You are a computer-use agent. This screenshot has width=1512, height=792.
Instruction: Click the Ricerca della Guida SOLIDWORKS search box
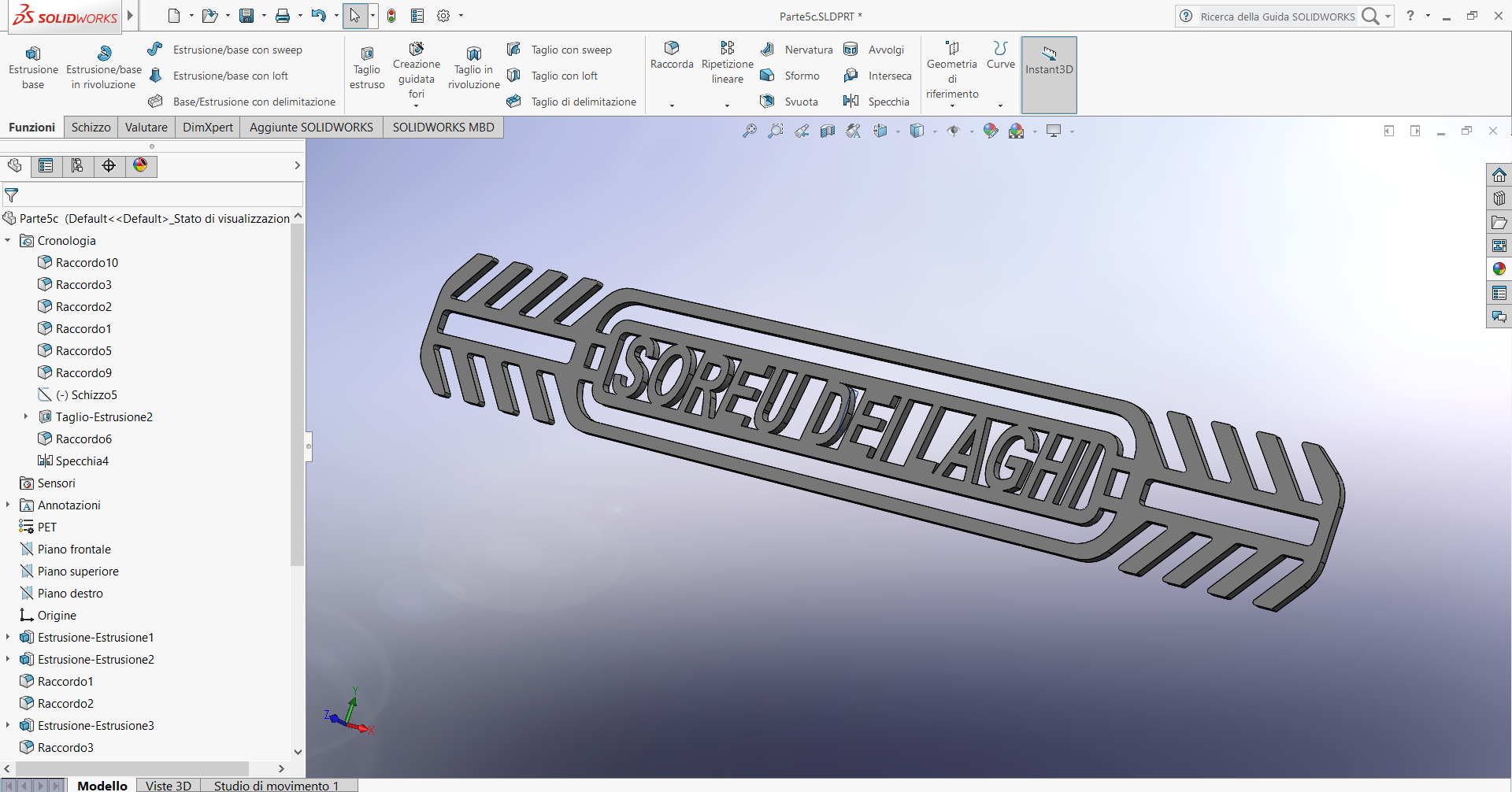[1277, 16]
